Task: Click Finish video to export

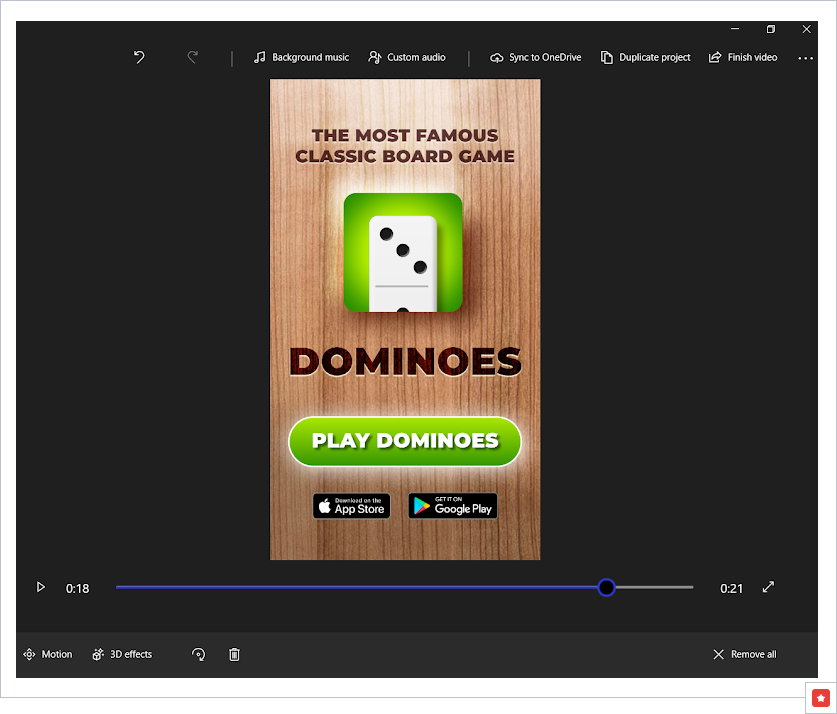Action: pyautogui.click(x=743, y=58)
